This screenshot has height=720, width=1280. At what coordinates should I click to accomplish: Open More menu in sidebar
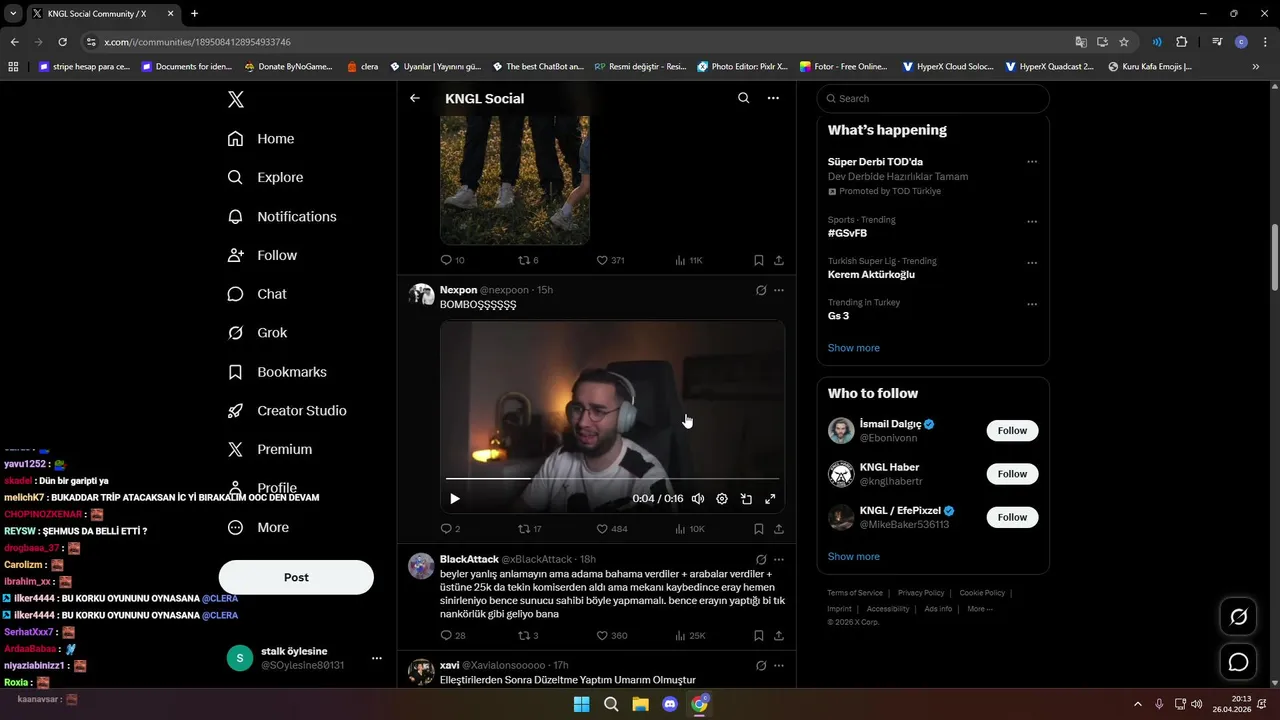(258, 527)
